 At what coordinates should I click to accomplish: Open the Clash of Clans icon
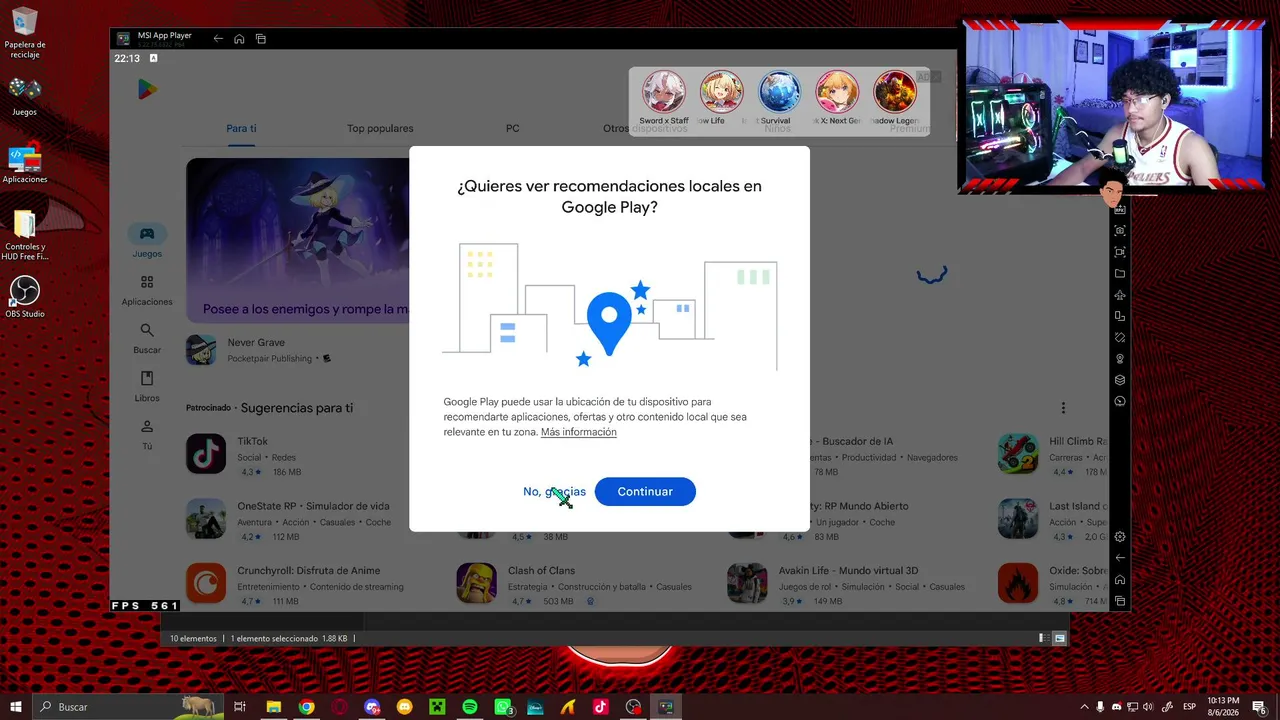click(476, 584)
